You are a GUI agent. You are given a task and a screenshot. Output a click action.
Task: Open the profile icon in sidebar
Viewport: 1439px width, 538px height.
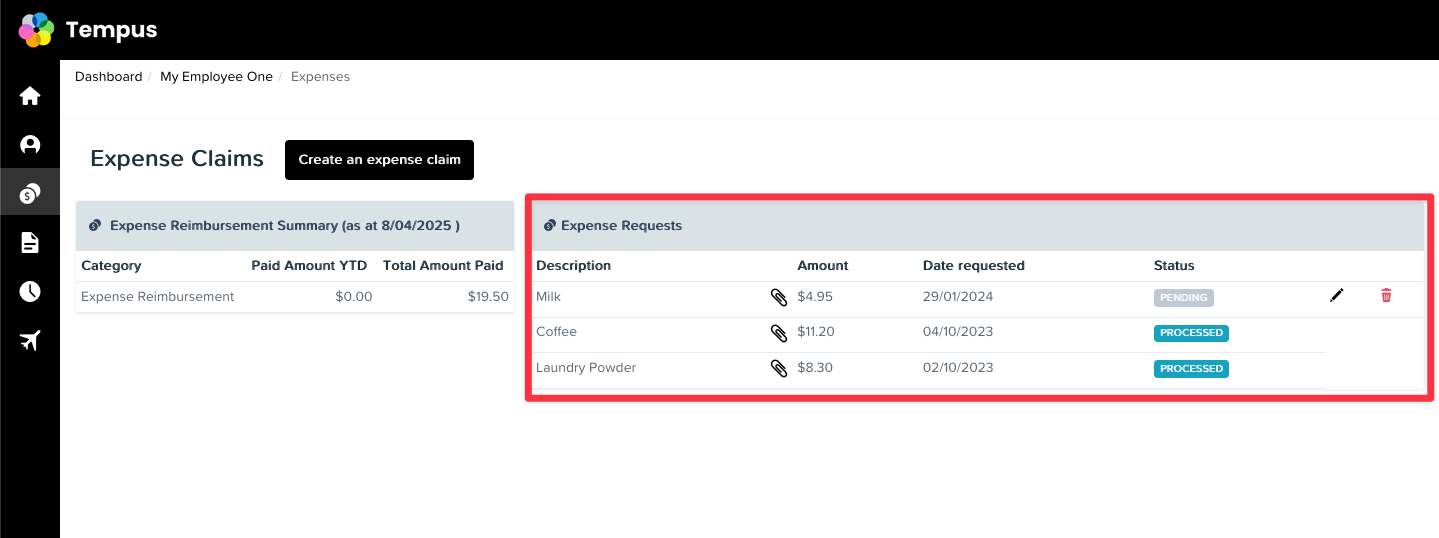click(x=30, y=145)
